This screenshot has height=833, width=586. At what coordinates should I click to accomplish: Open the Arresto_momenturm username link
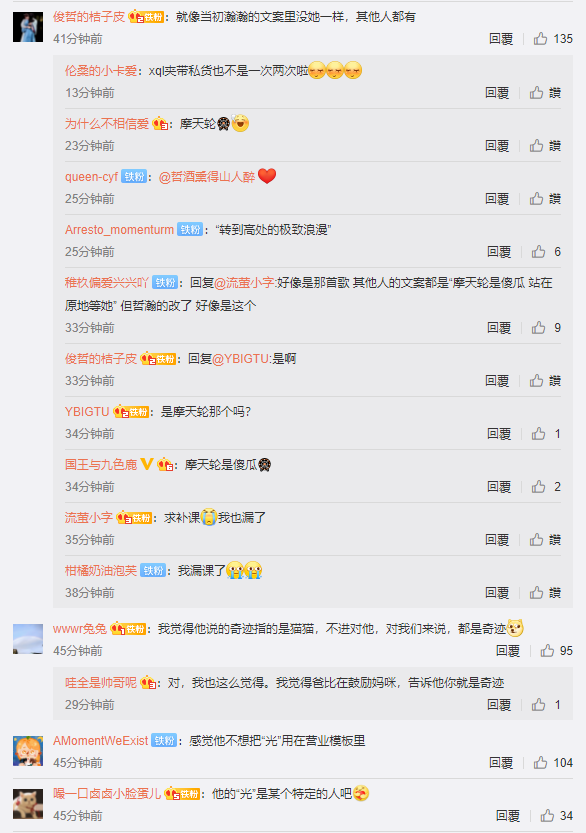[120, 230]
